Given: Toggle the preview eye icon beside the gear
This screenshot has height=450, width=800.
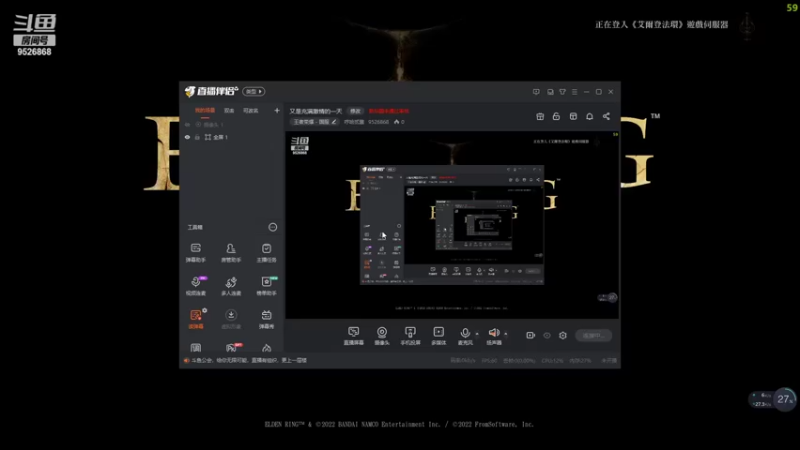Looking at the screenshot, I should click(x=547, y=335).
